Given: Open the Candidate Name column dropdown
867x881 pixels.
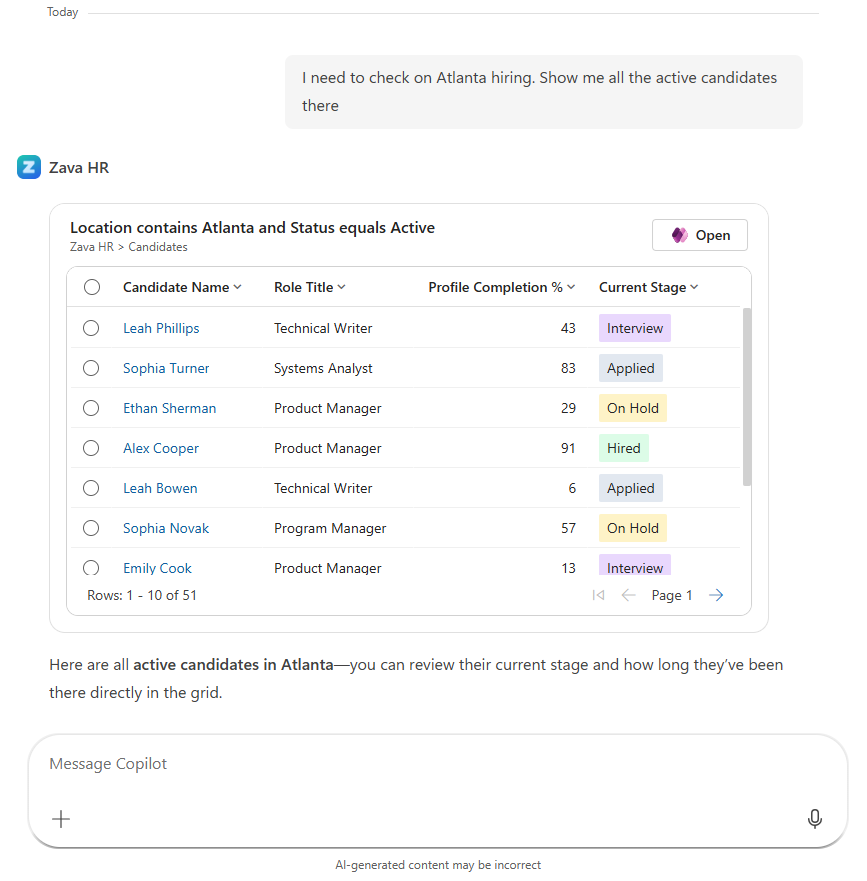Looking at the screenshot, I should click(x=239, y=286).
